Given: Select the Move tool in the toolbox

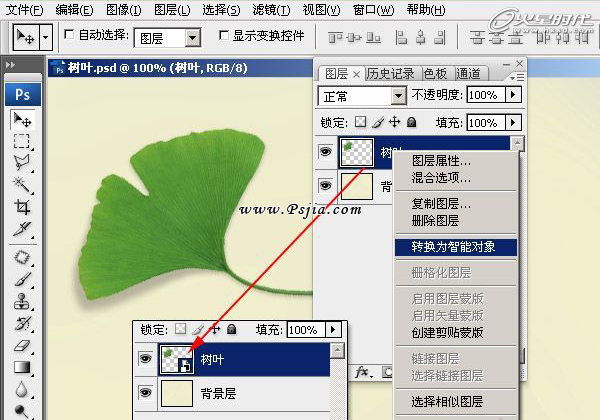Looking at the screenshot, I should (x=21, y=120).
